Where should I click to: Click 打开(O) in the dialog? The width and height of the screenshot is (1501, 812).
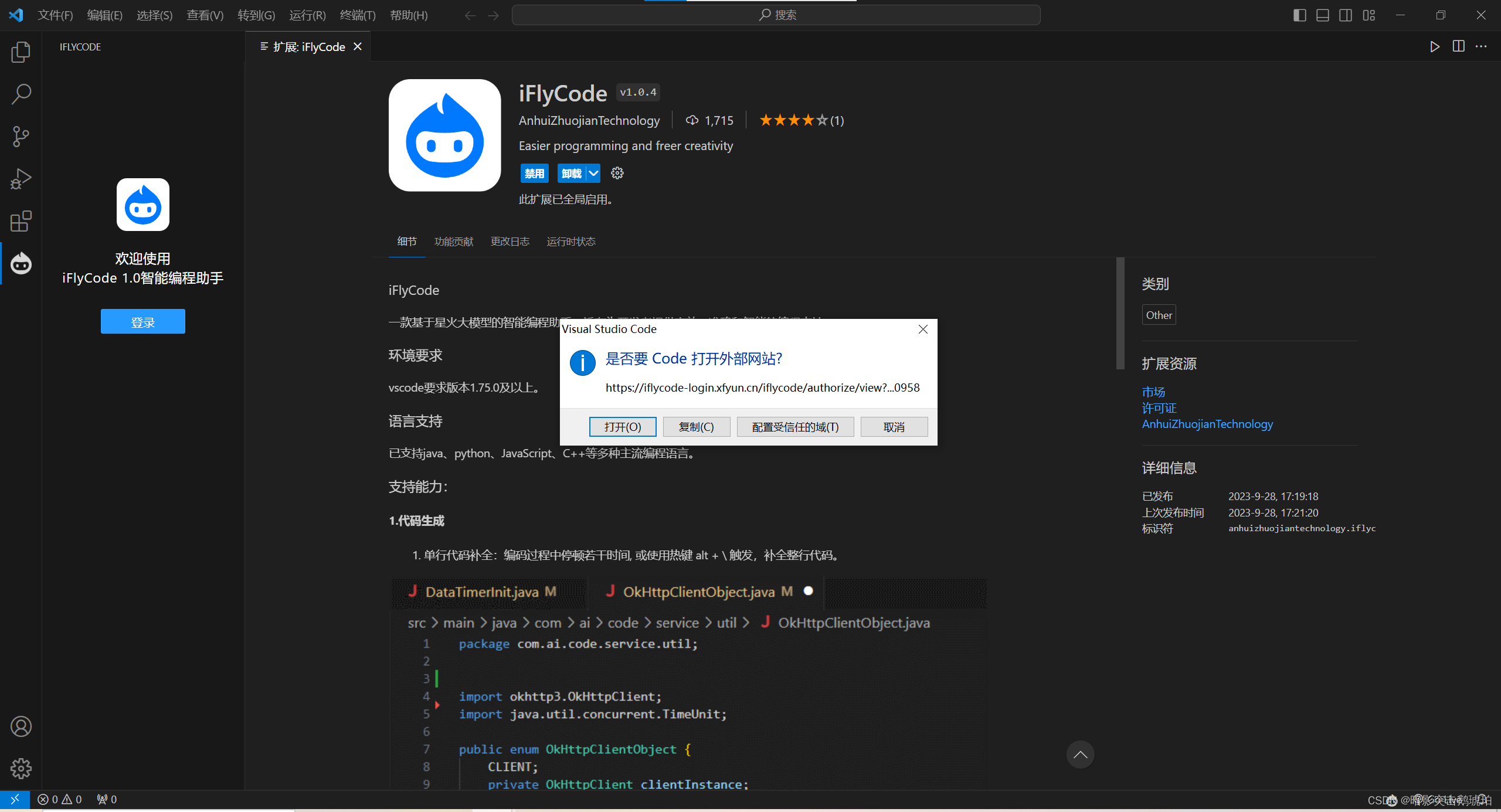pyautogui.click(x=622, y=427)
